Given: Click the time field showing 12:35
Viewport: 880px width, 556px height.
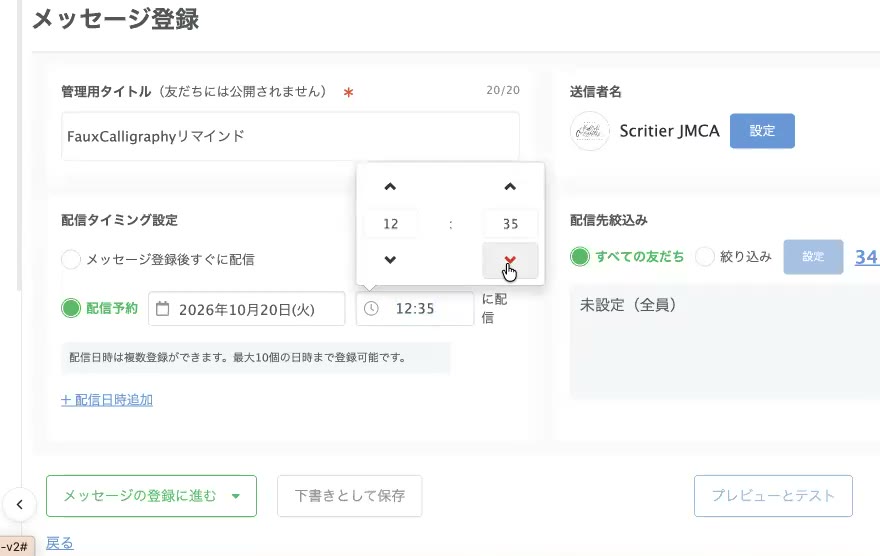Looking at the screenshot, I should coord(415,308).
